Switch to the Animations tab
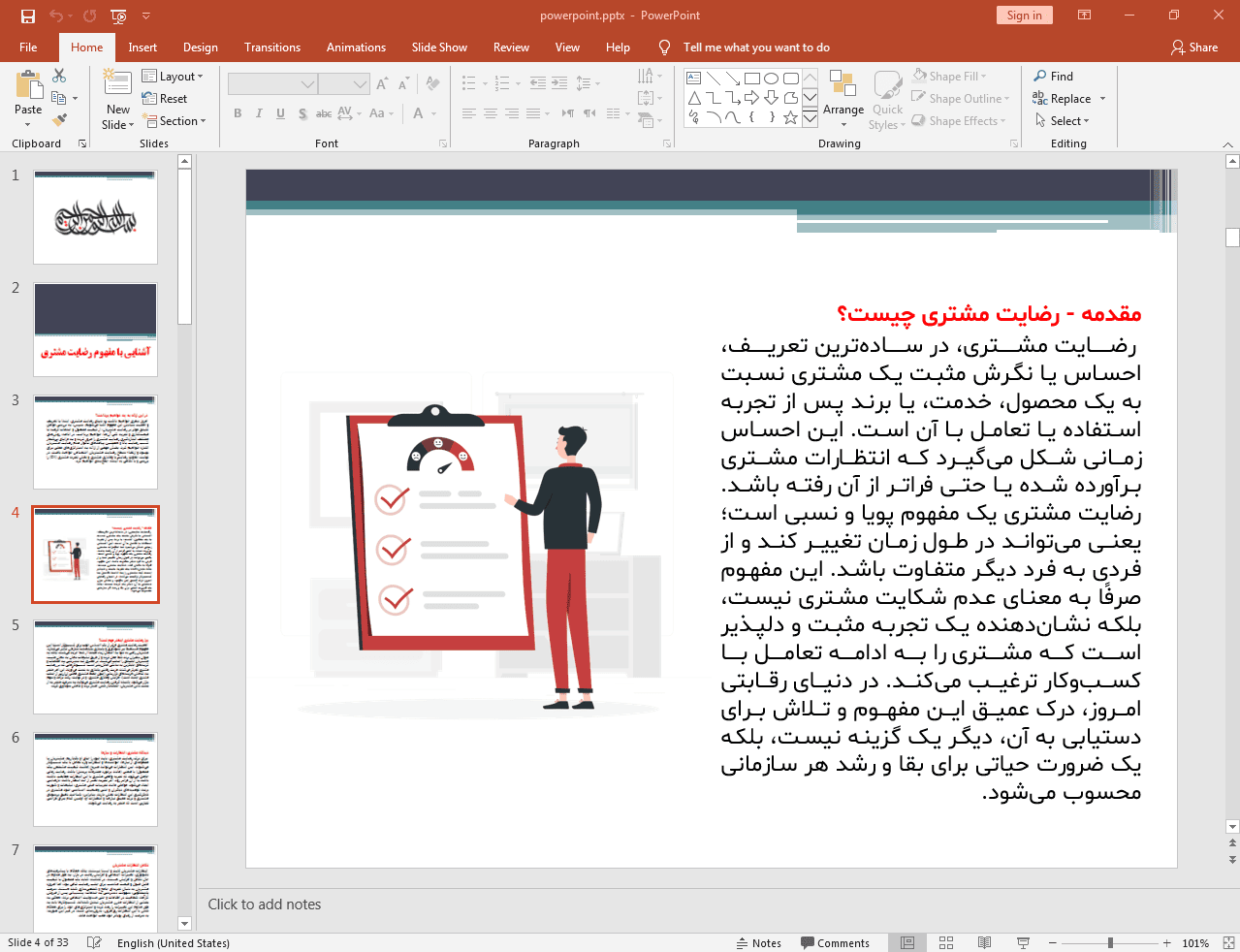 point(356,48)
